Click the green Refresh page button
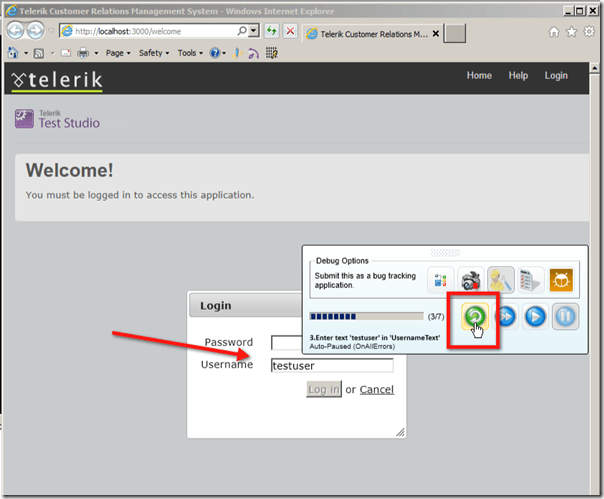The height and width of the screenshot is (499, 604). [x=272, y=31]
